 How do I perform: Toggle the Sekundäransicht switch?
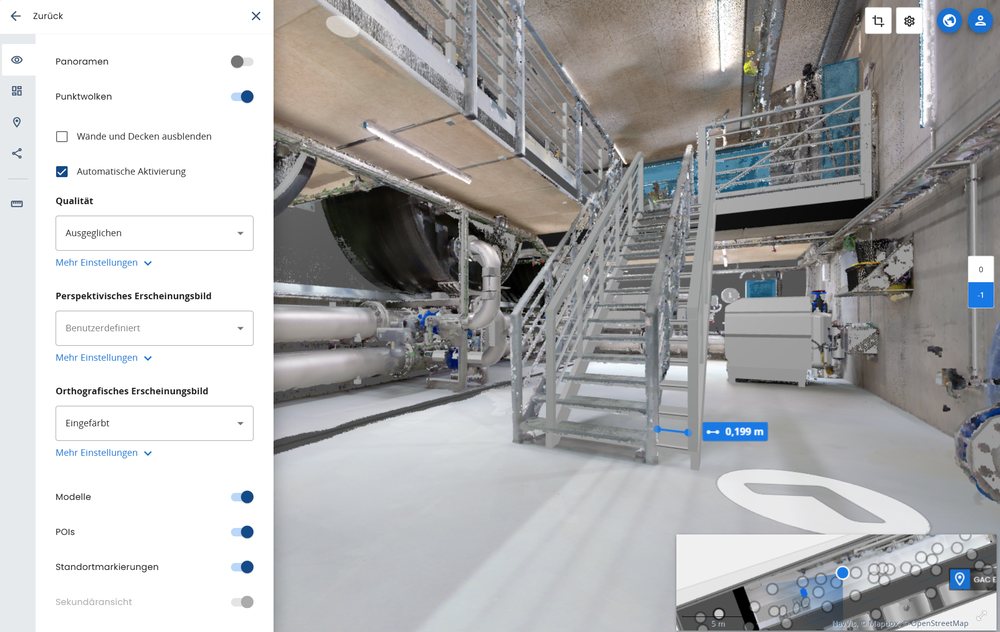point(242,602)
